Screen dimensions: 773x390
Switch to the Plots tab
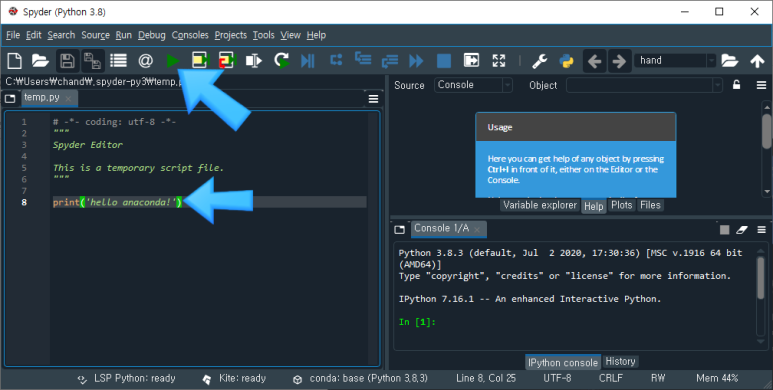click(x=621, y=205)
